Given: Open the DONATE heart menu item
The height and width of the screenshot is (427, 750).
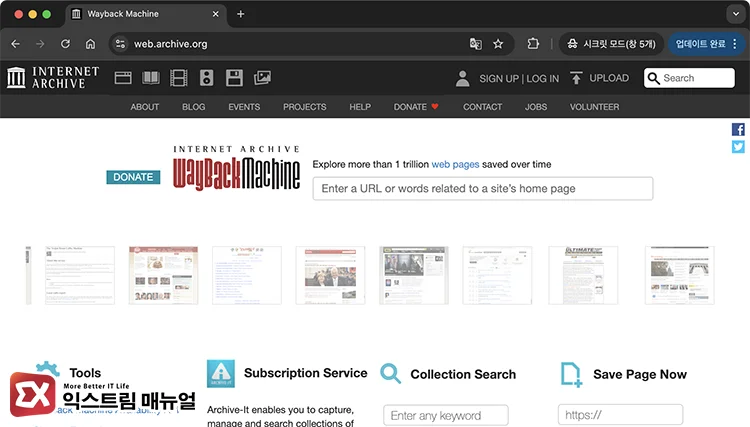Looking at the screenshot, I should [416, 107].
